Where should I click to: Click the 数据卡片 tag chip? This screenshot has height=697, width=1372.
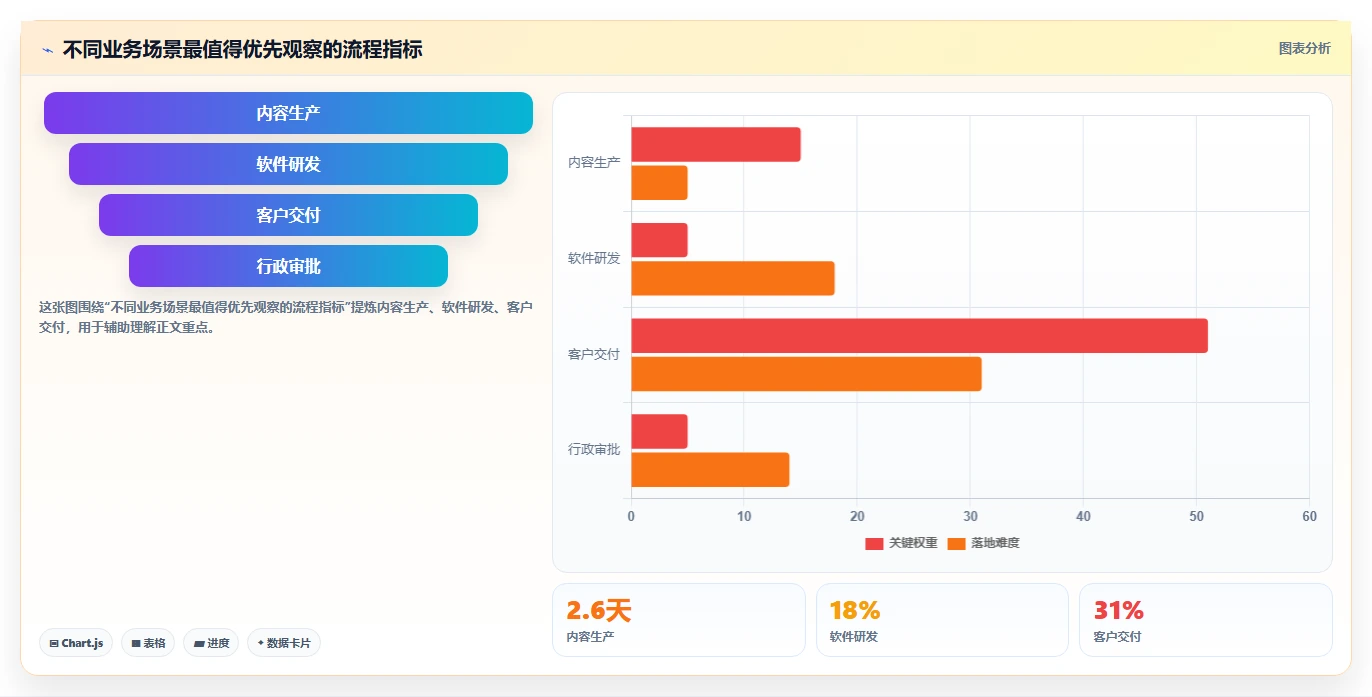click(x=284, y=643)
